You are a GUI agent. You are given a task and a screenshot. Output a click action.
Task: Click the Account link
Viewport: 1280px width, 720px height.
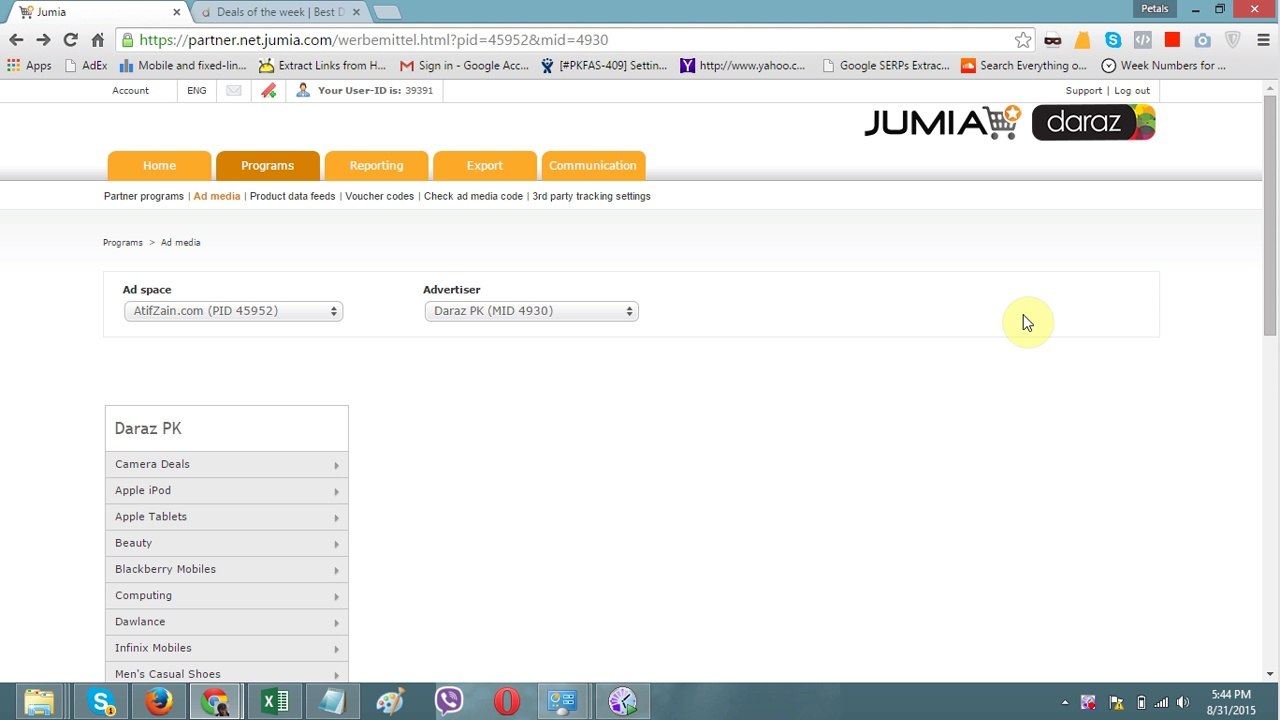[x=130, y=91]
